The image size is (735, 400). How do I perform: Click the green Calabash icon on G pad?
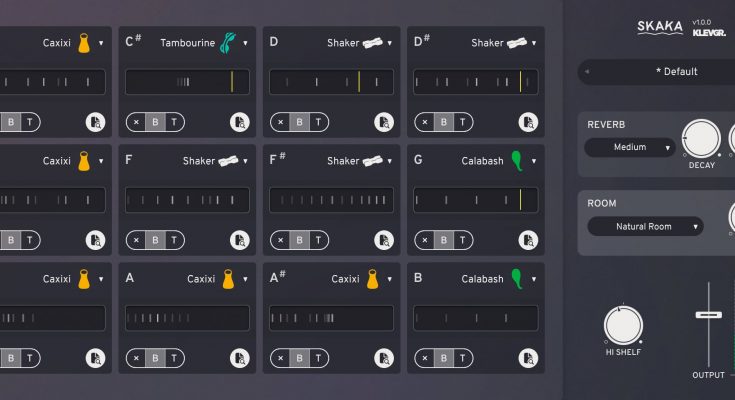coord(517,160)
